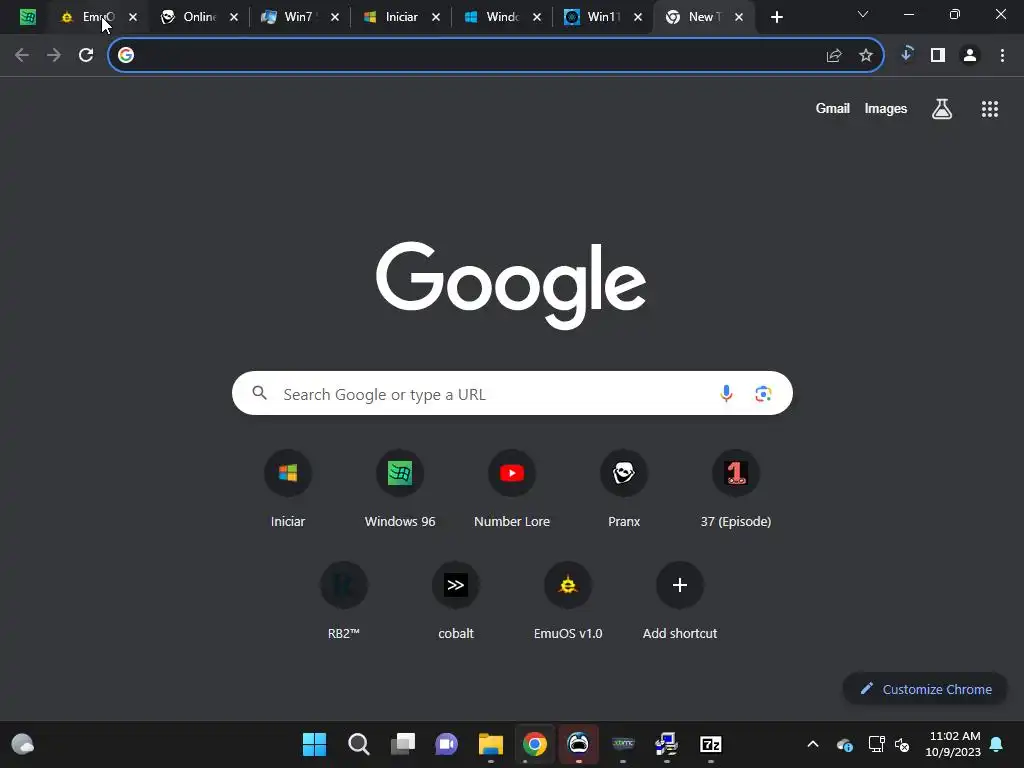Open the clock showing 11:02 AM
The image size is (1024, 768).
click(x=953, y=744)
